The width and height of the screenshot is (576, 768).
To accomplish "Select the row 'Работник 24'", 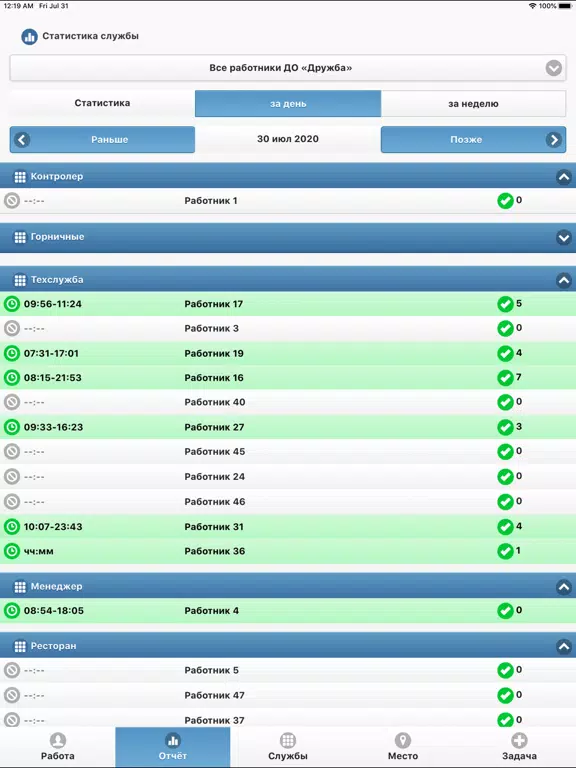I will click(x=288, y=477).
